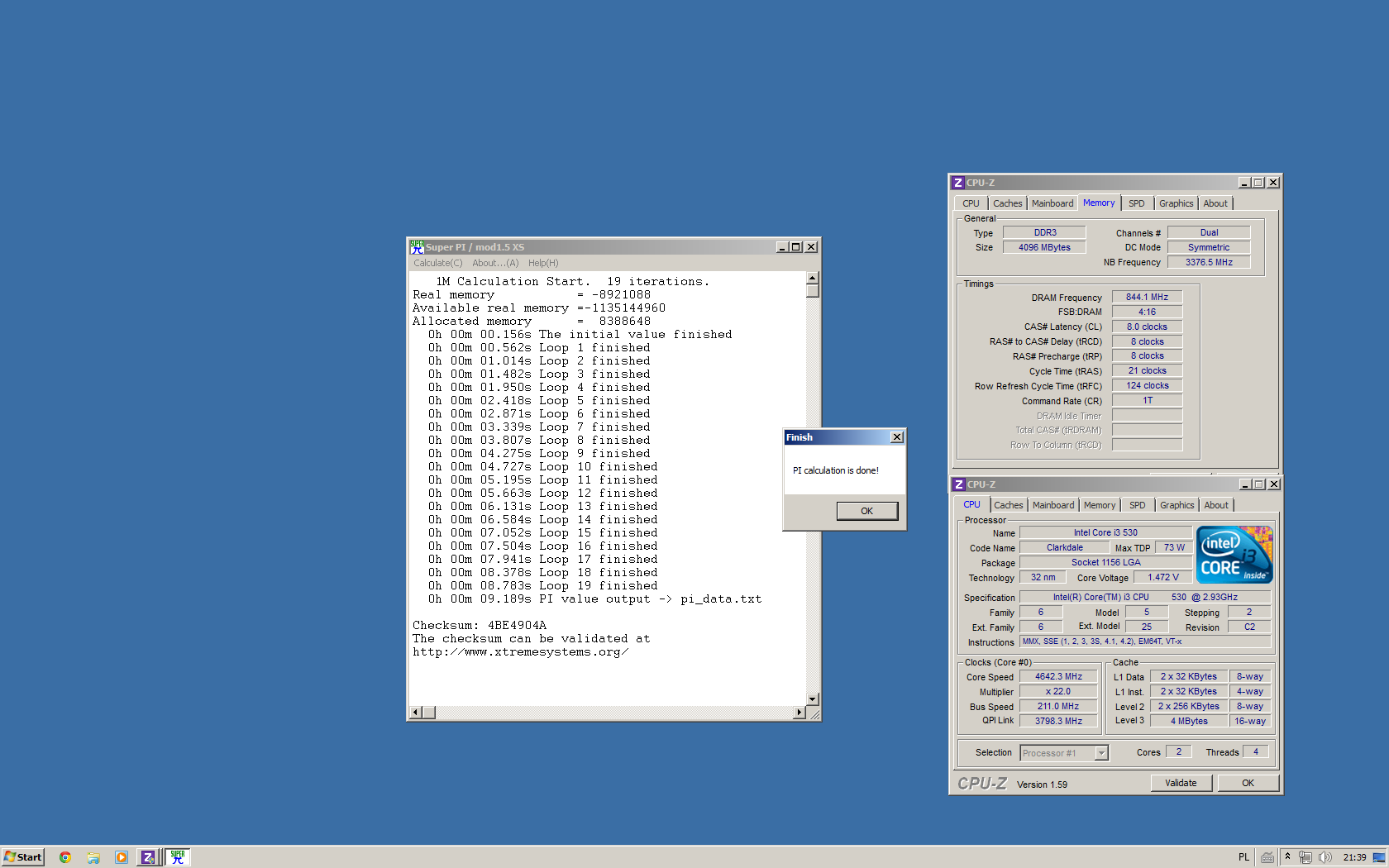Open the Calculate(C) menu in Super PI

pyautogui.click(x=438, y=263)
